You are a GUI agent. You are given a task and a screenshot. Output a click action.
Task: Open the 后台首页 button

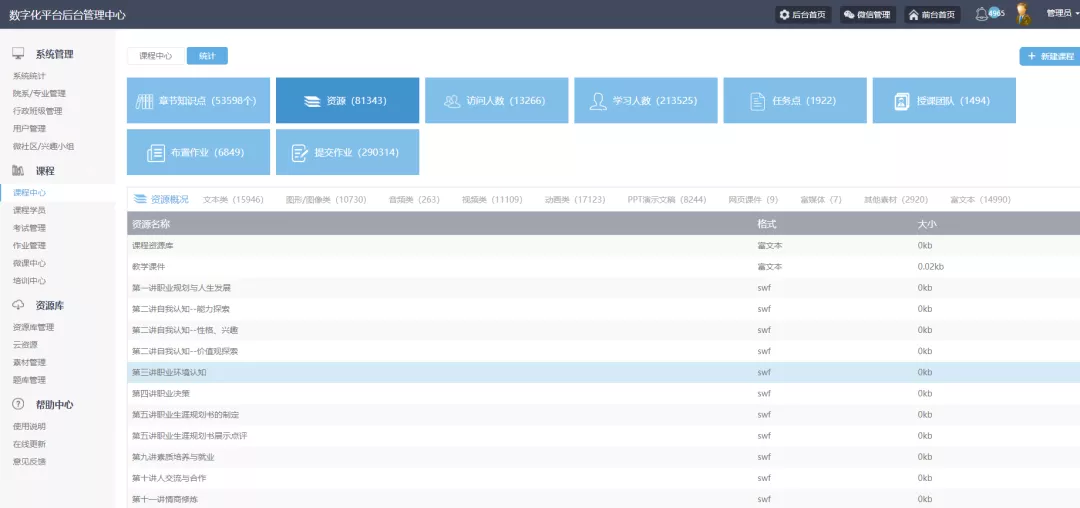tap(804, 14)
